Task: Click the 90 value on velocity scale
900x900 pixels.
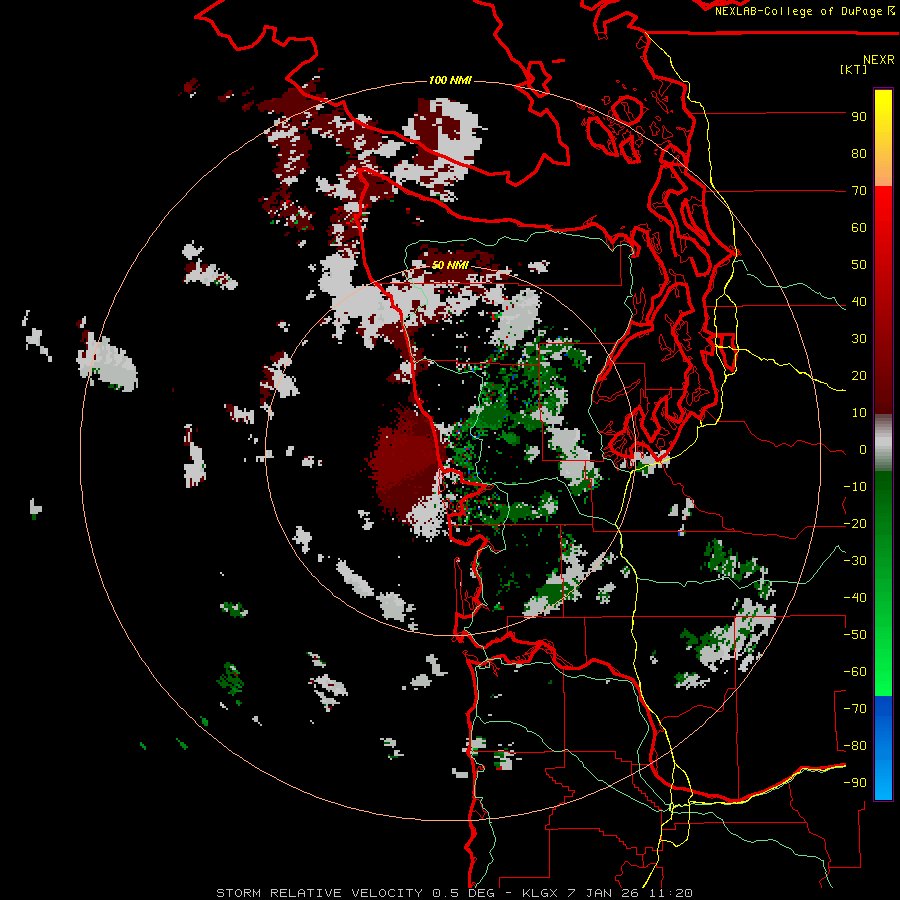Action: (859, 117)
